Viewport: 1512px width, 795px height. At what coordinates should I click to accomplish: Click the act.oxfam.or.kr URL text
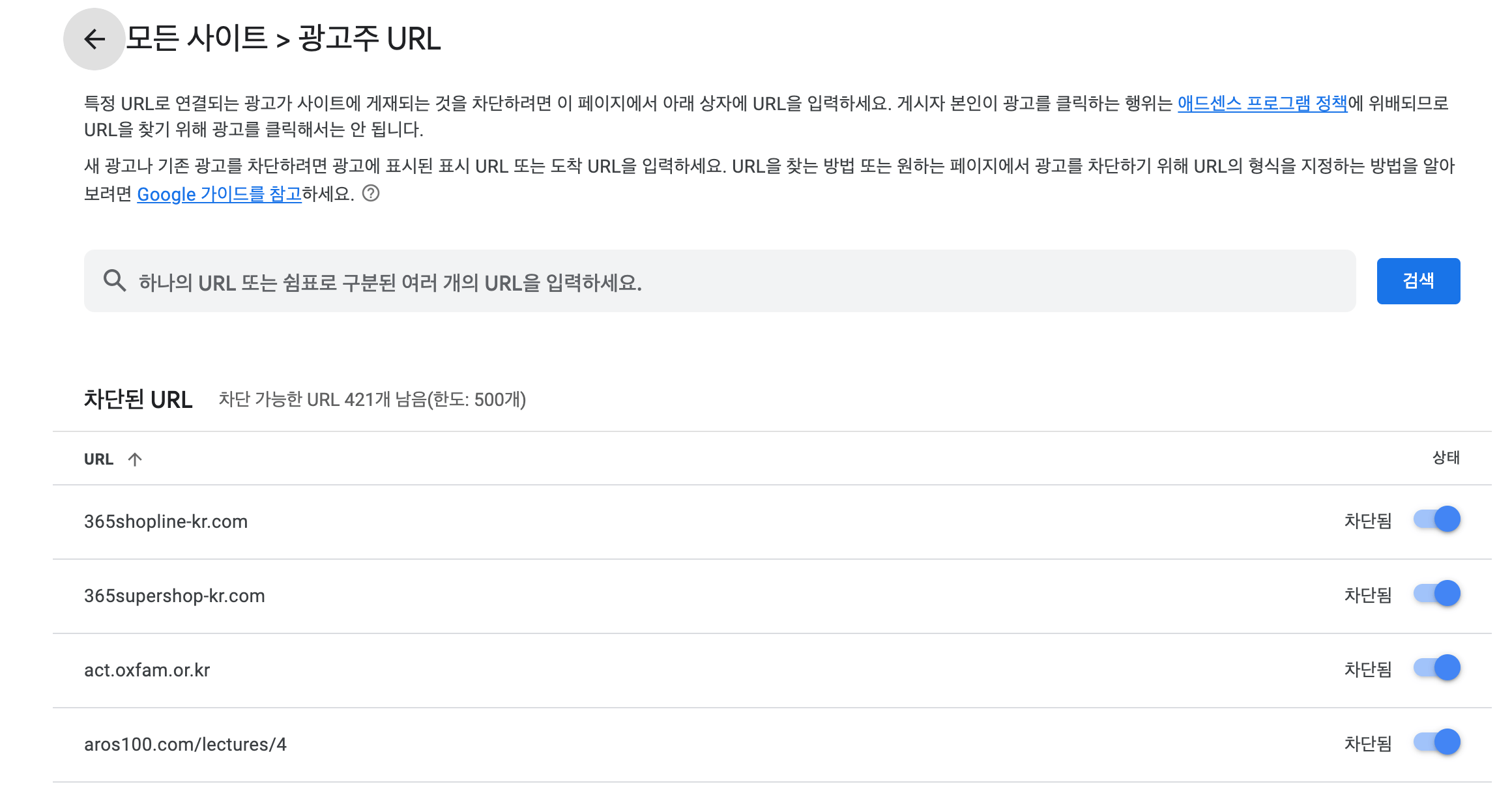pyautogui.click(x=147, y=669)
